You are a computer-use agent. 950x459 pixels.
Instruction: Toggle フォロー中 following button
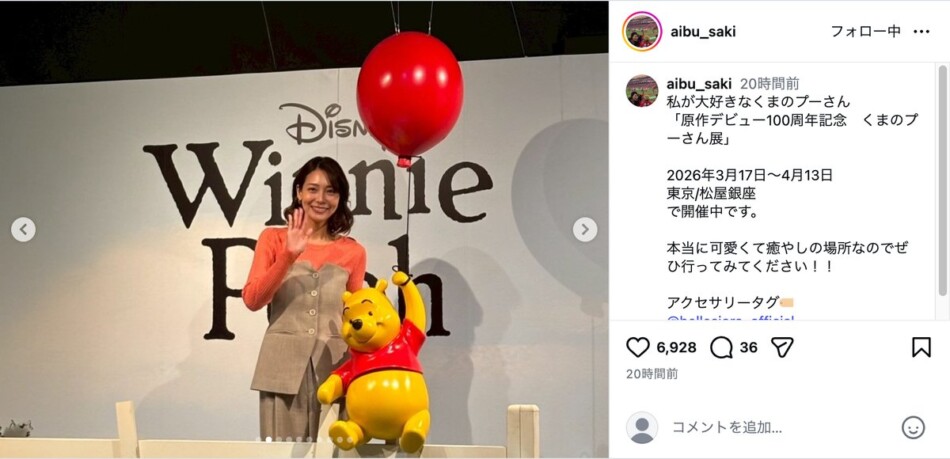coord(865,31)
